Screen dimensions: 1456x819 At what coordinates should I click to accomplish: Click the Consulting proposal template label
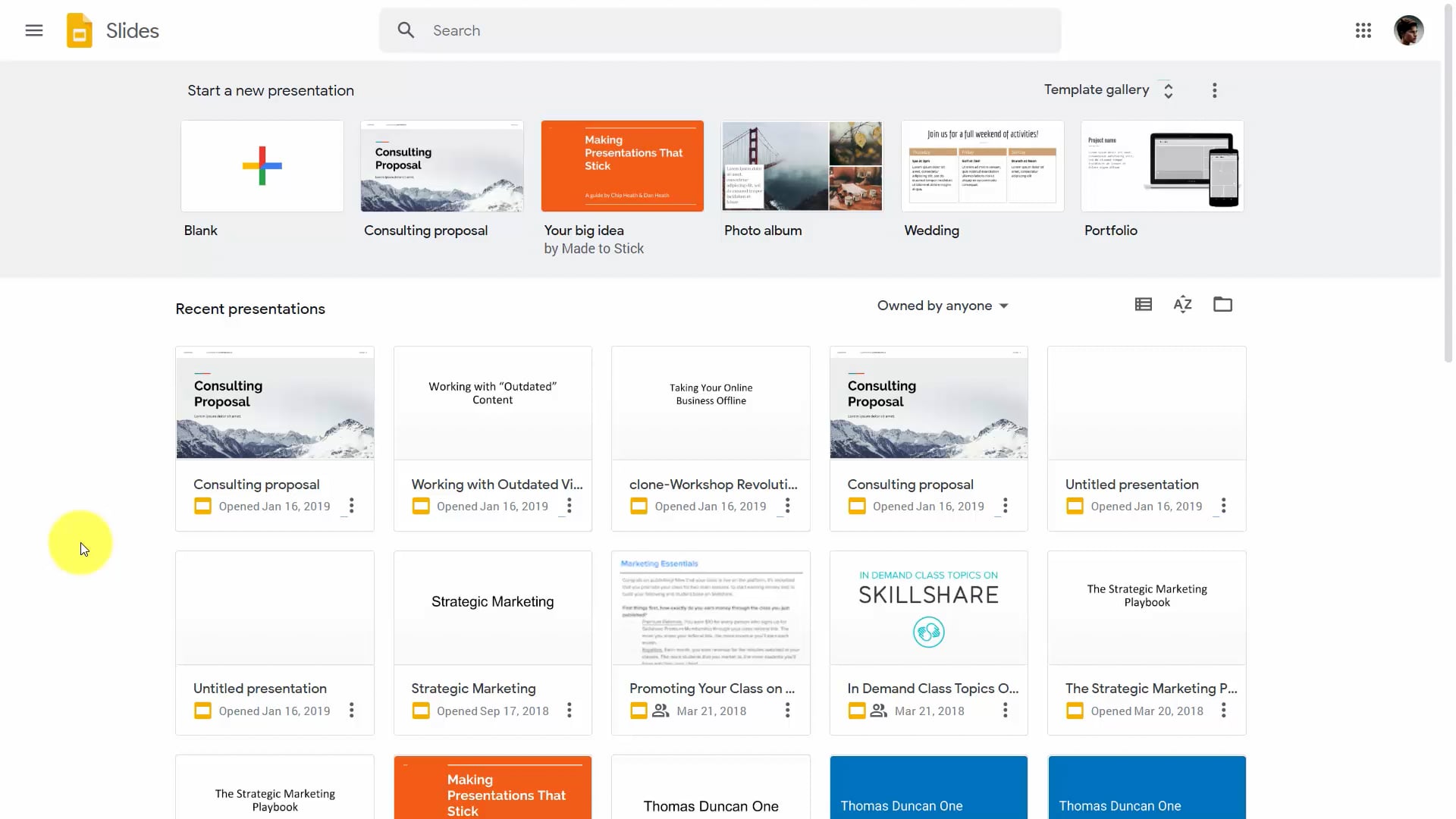[x=425, y=231]
